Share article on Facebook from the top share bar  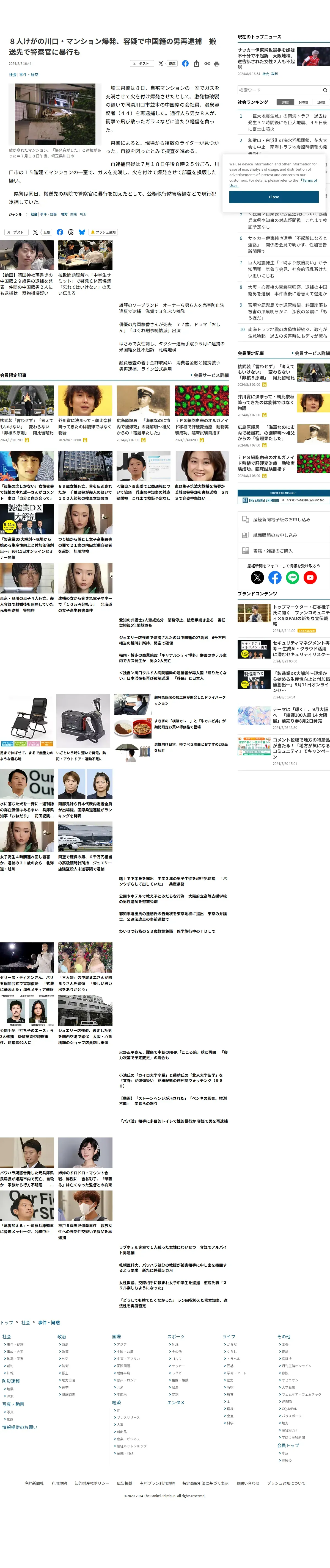[x=185, y=63]
